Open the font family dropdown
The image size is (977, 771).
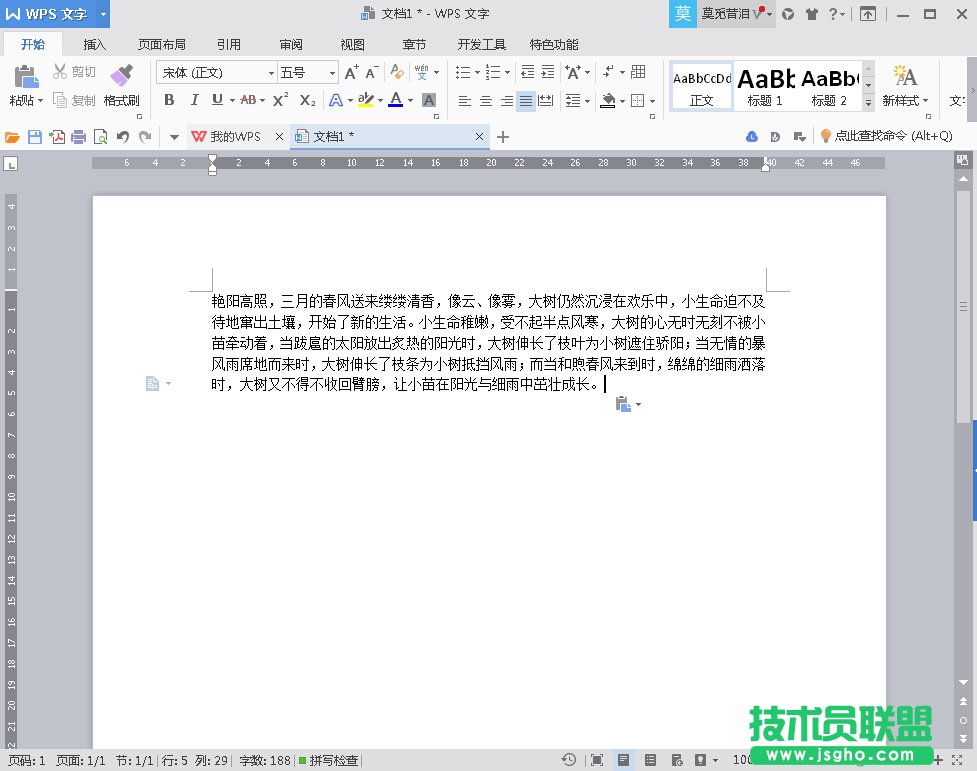pos(272,72)
